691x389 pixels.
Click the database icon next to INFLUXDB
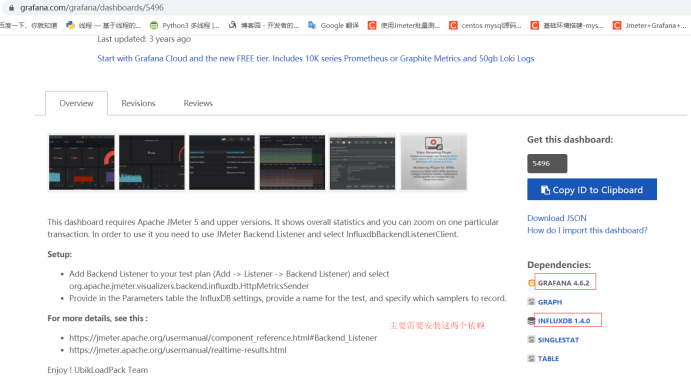point(531,321)
